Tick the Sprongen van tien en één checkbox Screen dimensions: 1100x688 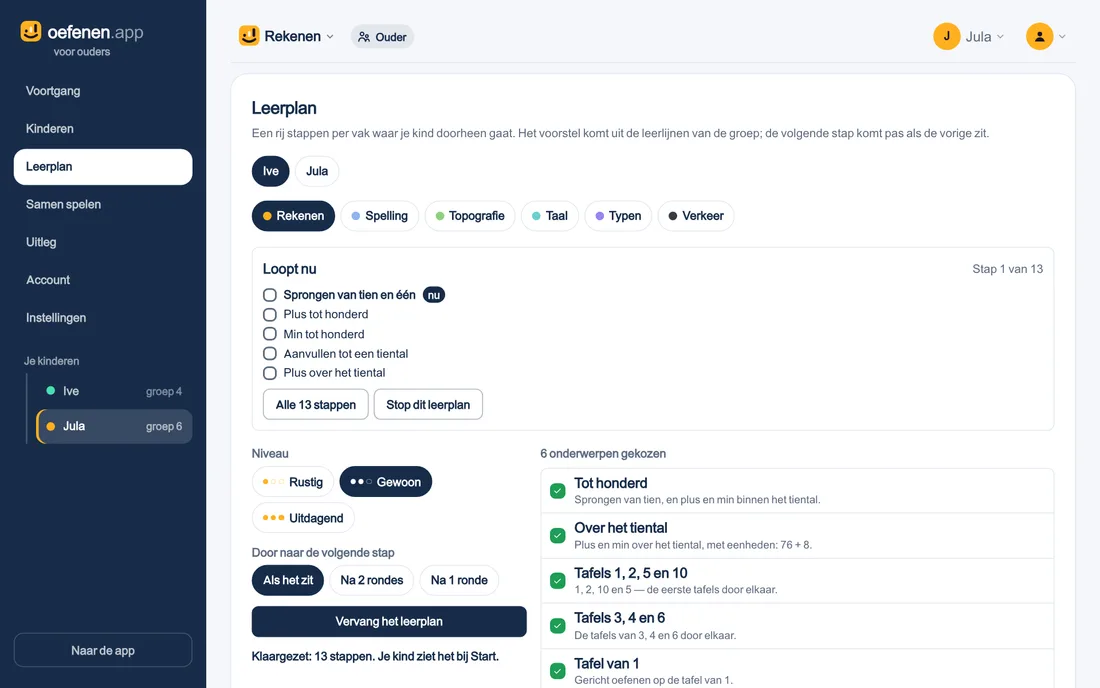[269, 295]
